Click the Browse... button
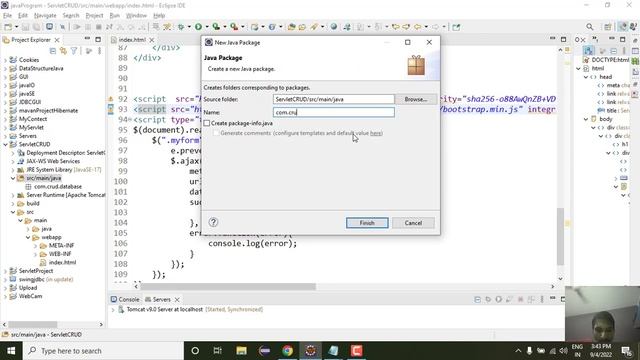 [416, 99]
